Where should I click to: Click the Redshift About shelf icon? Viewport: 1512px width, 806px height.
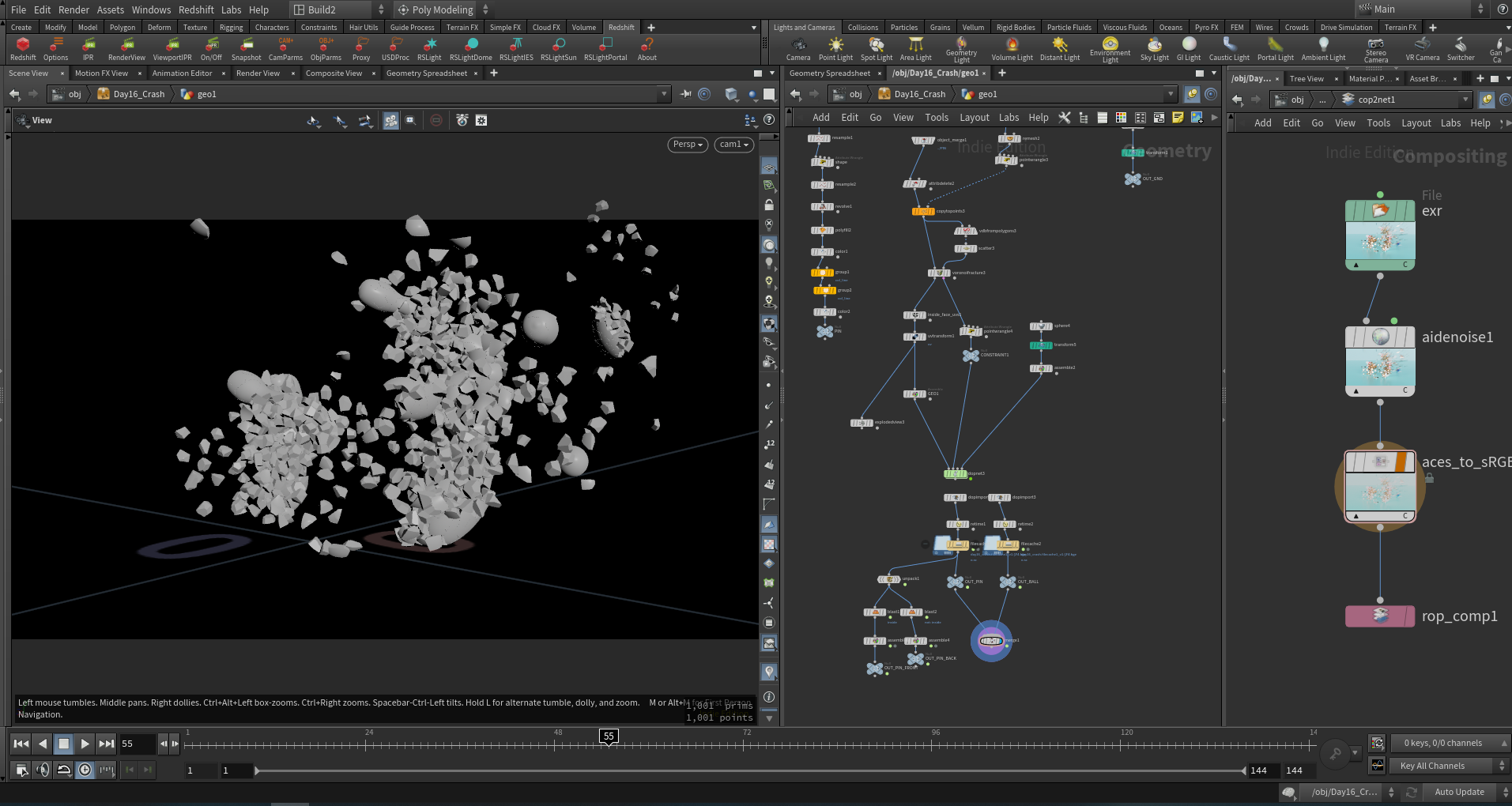click(x=647, y=49)
